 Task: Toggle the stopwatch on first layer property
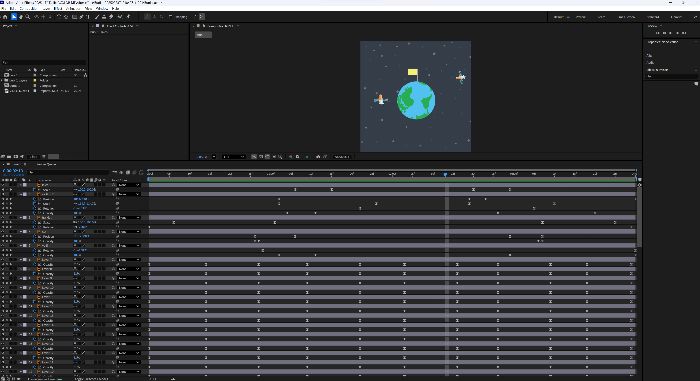(x=34, y=189)
